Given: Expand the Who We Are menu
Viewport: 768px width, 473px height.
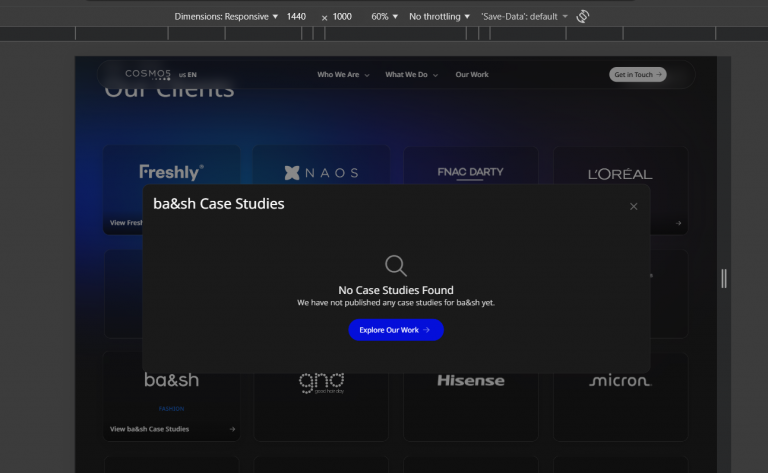Looking at the screenshot, I should (x=343, y=75).
